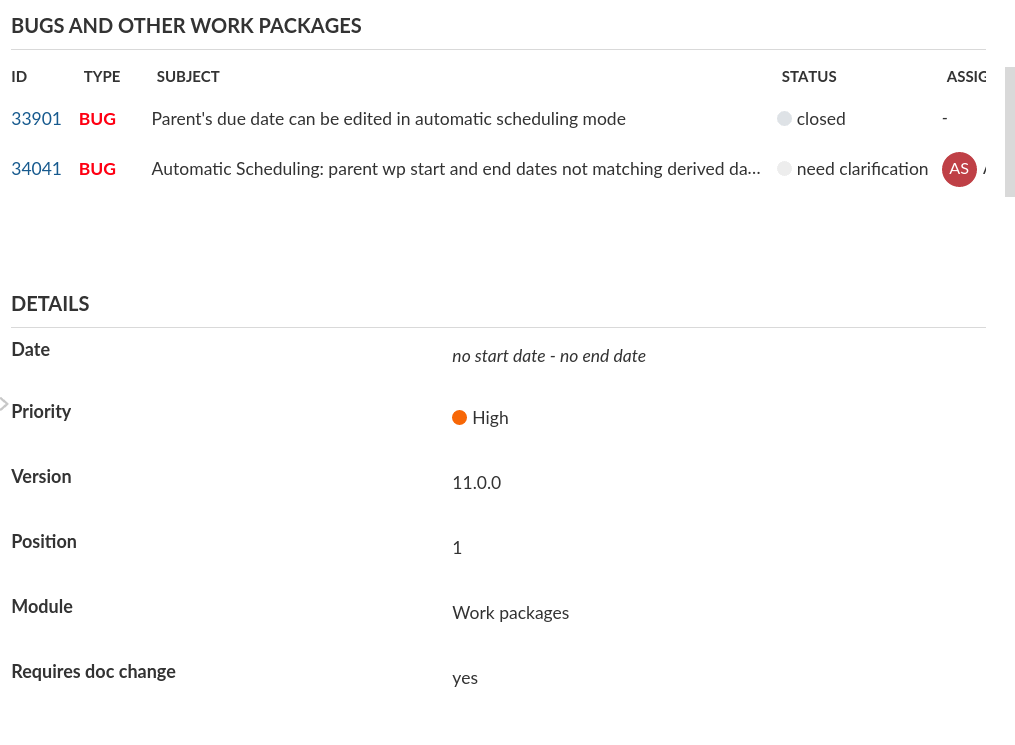Click the 'no start date - no end date' value
The image size is (1015, 745).
(549, 356)
